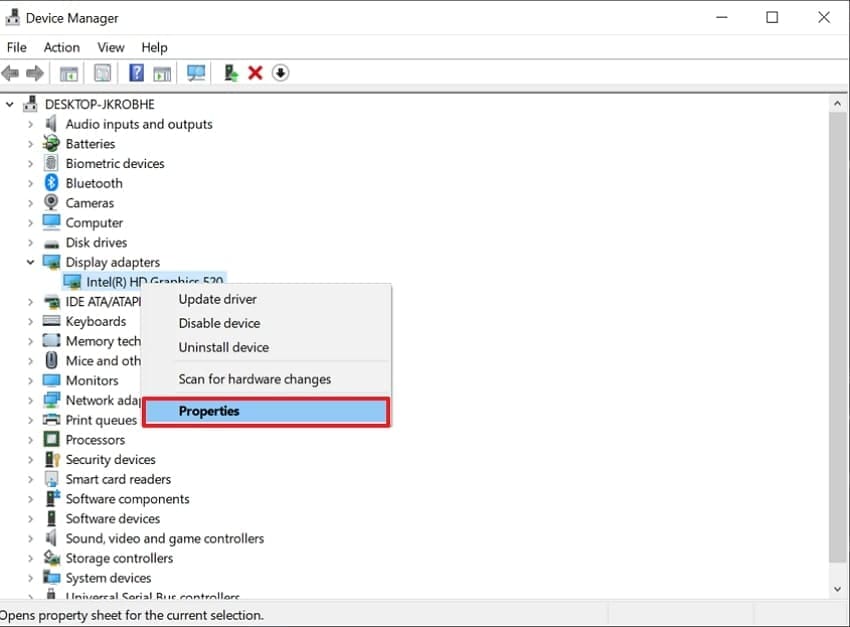
Task: Click the DESKTOP-JKROBHE computer name
Action: [x=100, y=104]
